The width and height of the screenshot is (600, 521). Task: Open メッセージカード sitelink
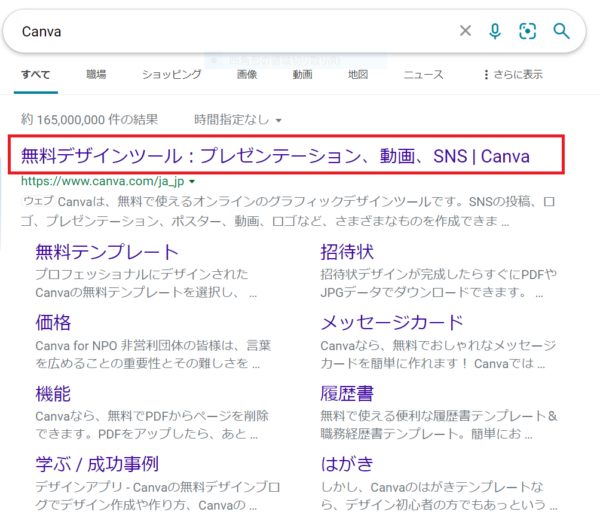point(392,322)
